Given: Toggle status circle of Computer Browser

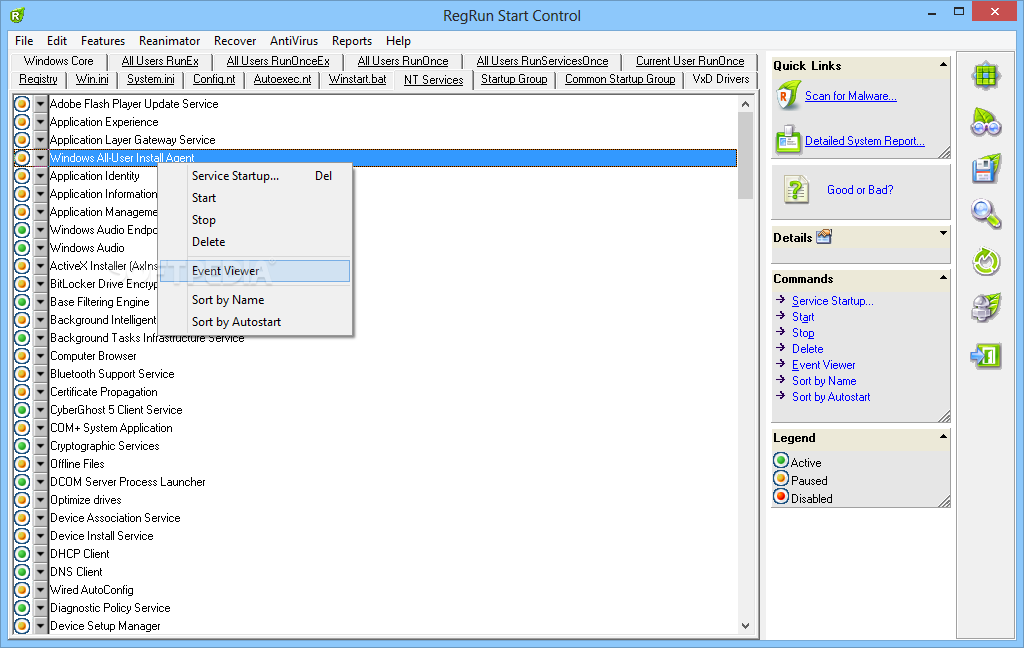Looking at the screenshot, I should click(22, 356).
